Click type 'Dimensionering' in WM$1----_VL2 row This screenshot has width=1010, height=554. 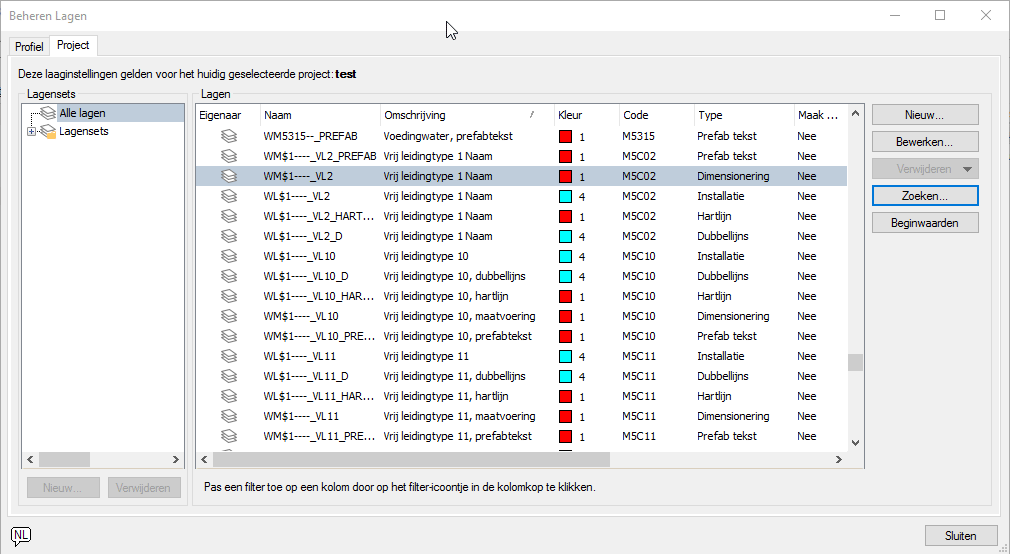pyautogui.click(x=733, y=176)
